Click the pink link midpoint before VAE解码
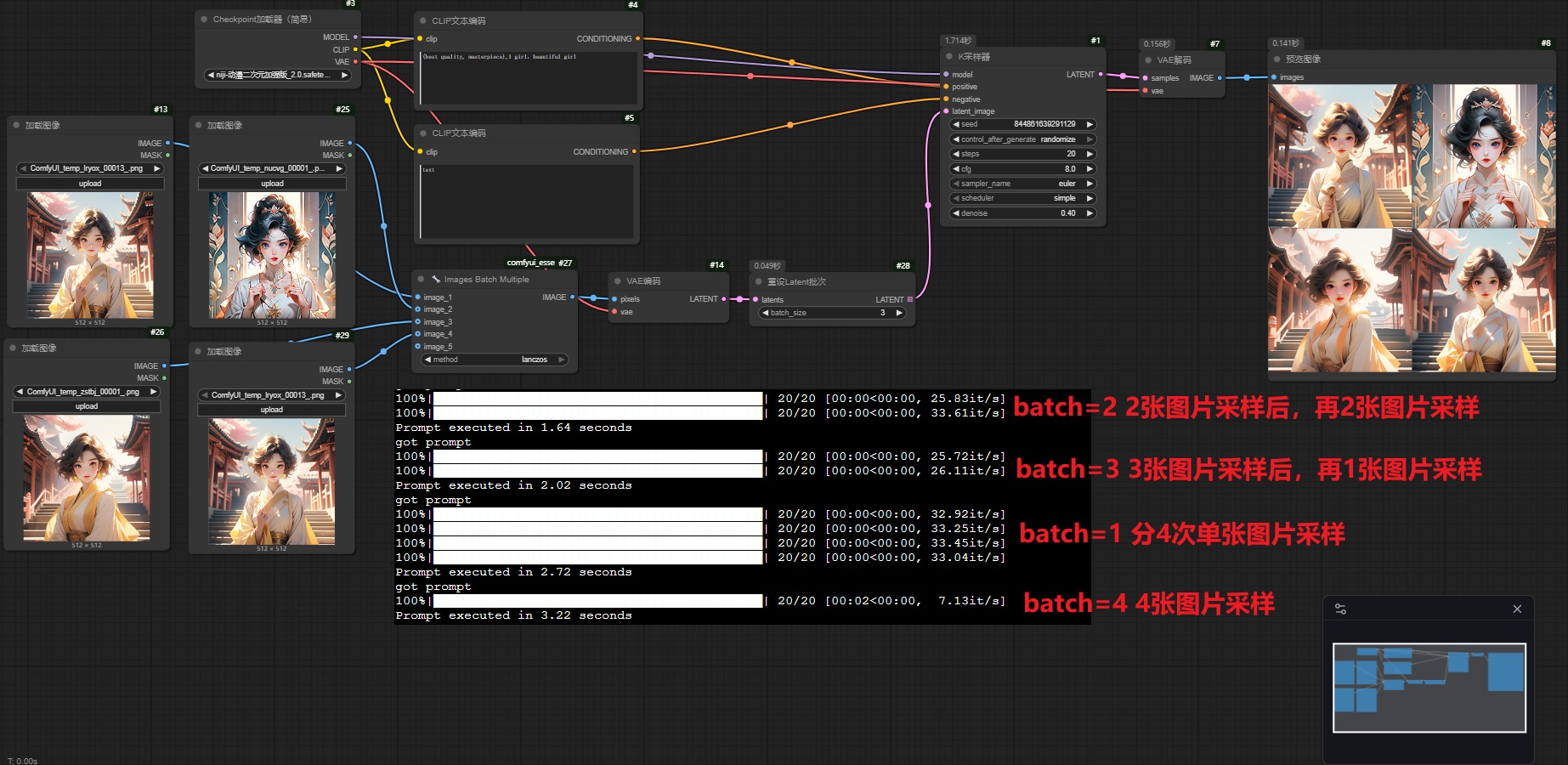This screenshot has width=1568, height=765. 1123,76
